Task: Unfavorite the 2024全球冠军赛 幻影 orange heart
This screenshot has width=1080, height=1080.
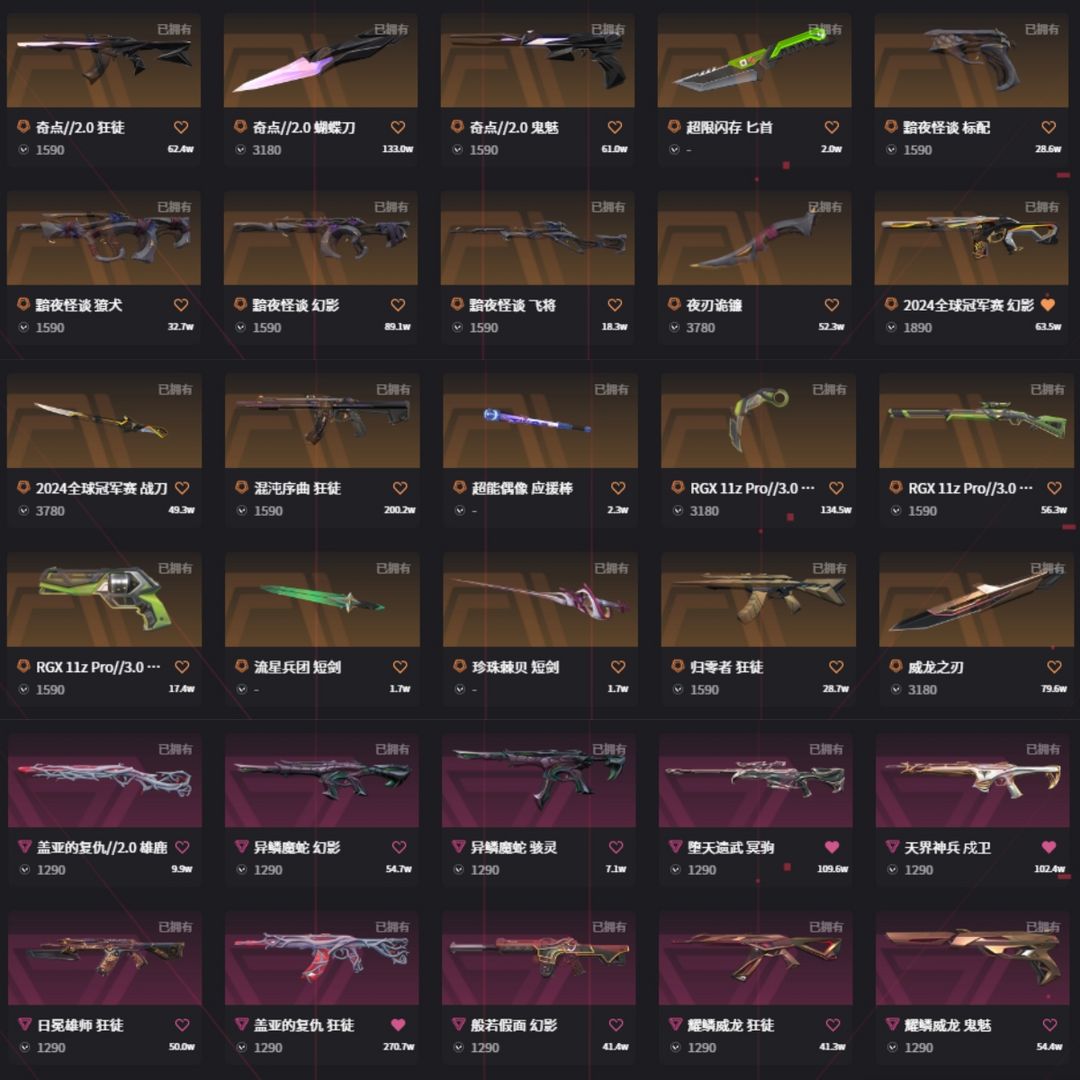Action: tap(1048, 304)
